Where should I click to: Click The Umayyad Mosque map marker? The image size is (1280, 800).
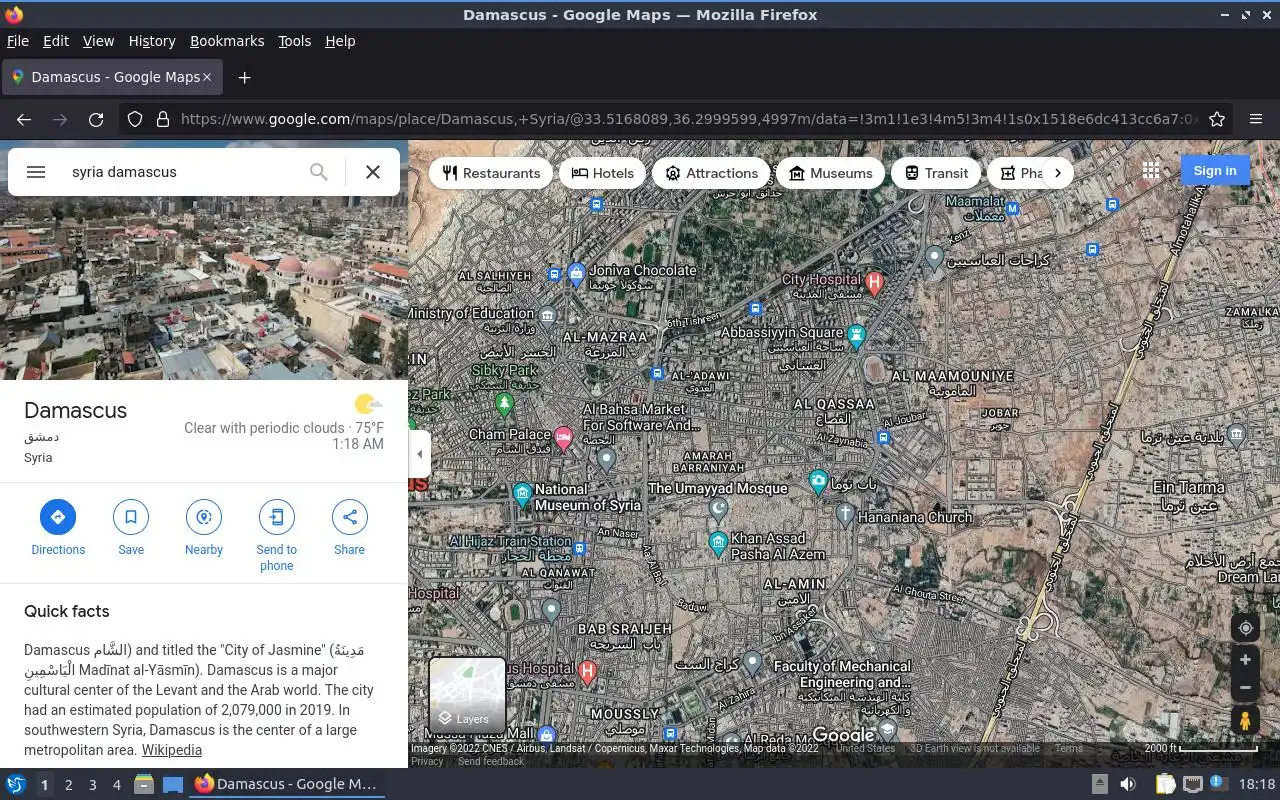pyautogui.click(x=718, y=508)
